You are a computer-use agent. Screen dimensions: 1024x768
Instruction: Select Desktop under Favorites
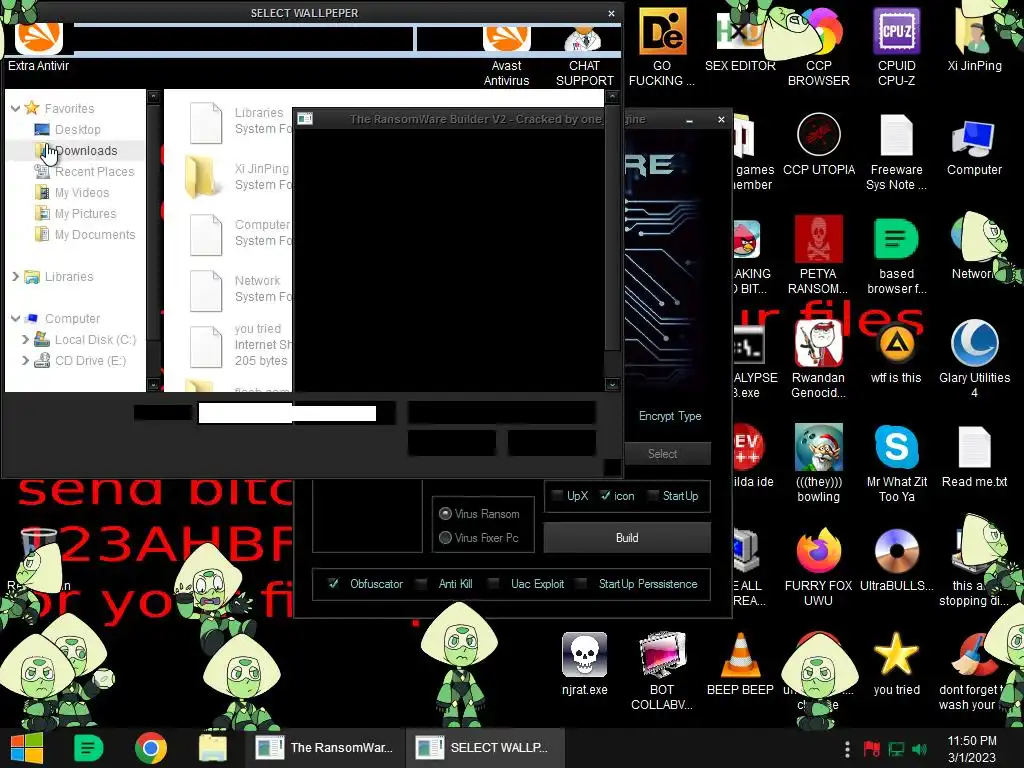[78, 129]
